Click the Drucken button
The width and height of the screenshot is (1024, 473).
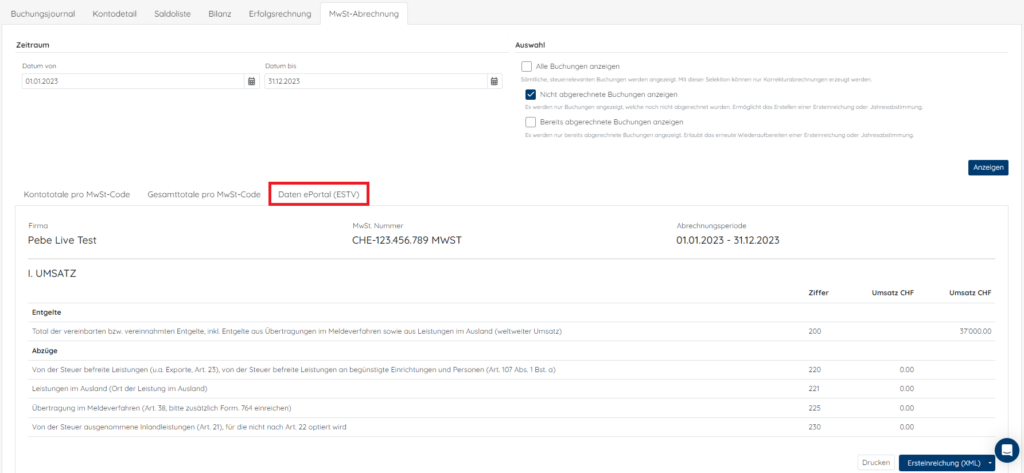876,463
